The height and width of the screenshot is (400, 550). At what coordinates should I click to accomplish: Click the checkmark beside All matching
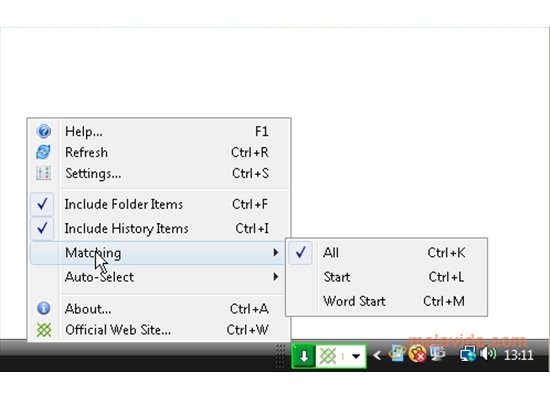[301, 252]
